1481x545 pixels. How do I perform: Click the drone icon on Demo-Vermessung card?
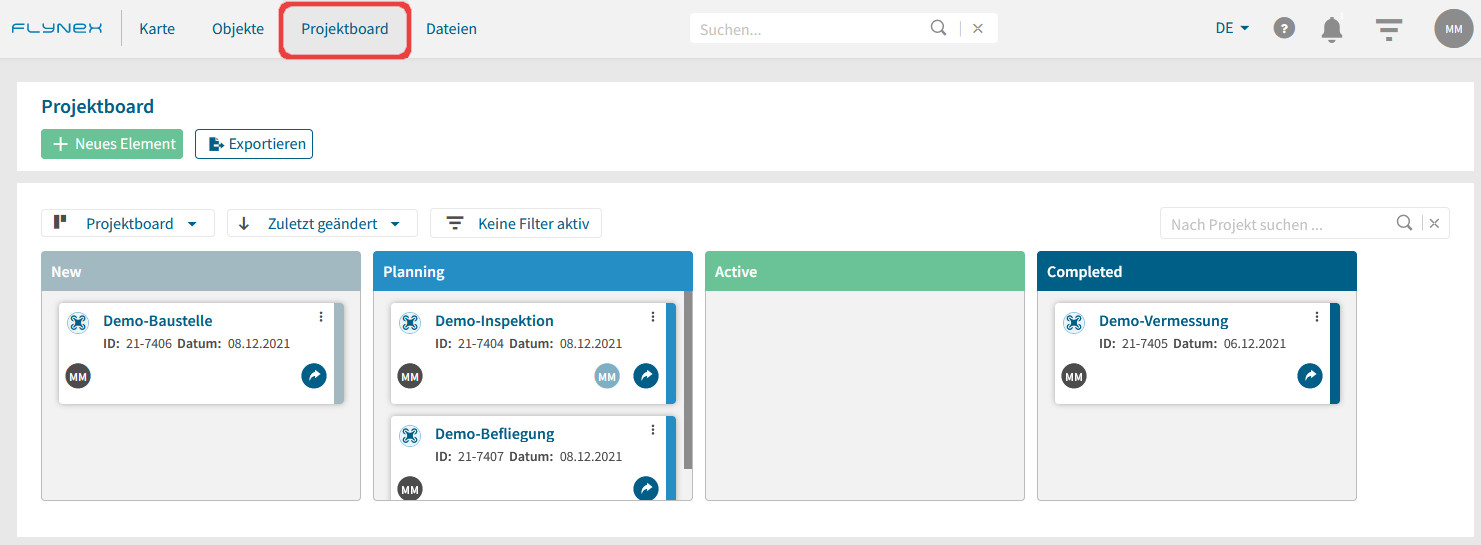pos(1074,322)
